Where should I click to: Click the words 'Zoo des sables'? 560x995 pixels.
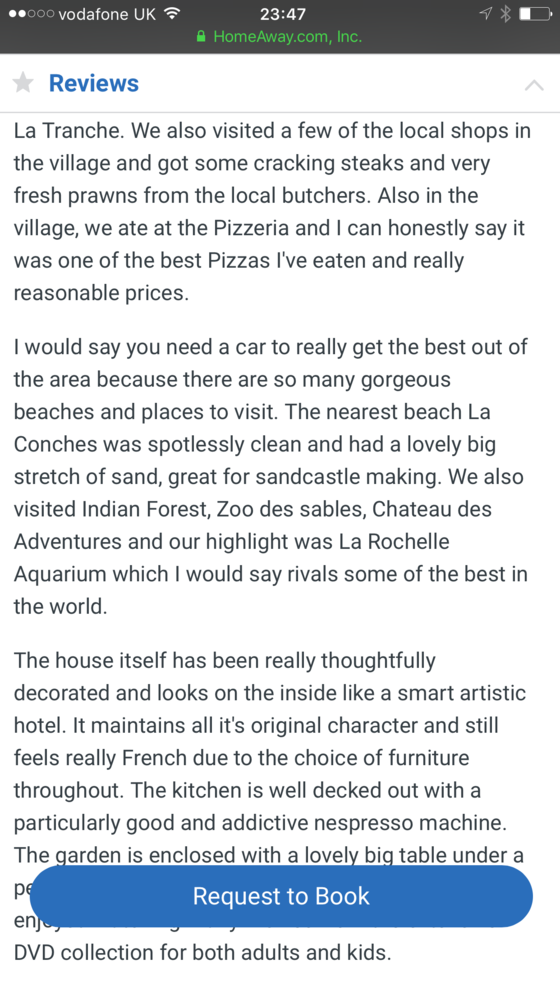291,509
